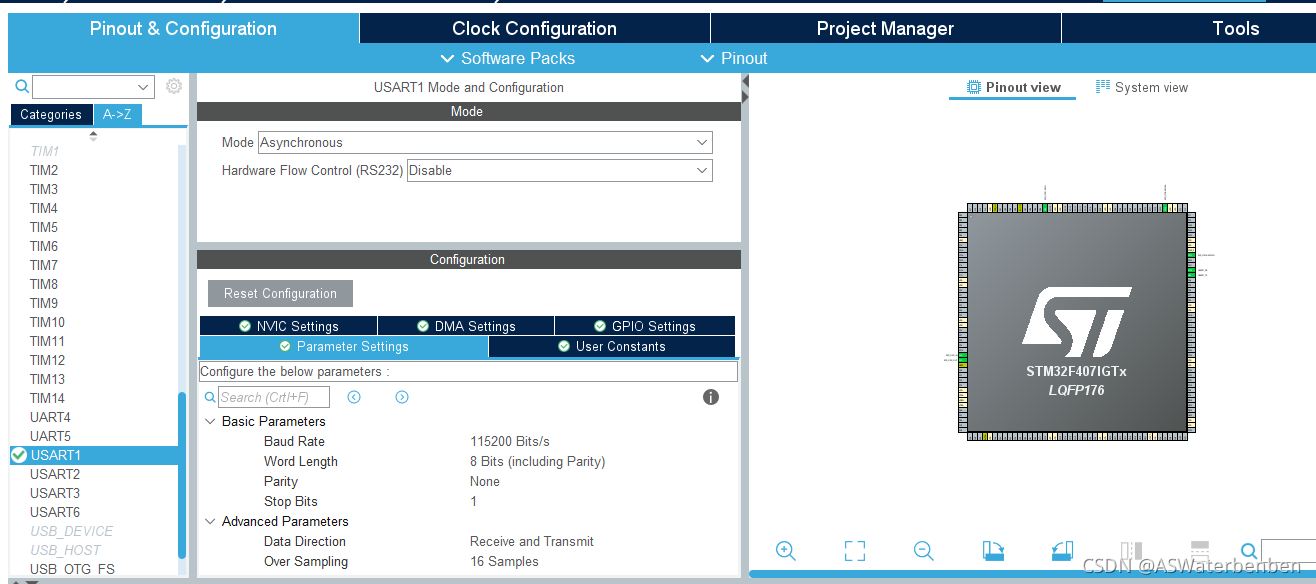Zoom in on the chip pinout view
1316x584 pixels.
click(x=786, y=550)
